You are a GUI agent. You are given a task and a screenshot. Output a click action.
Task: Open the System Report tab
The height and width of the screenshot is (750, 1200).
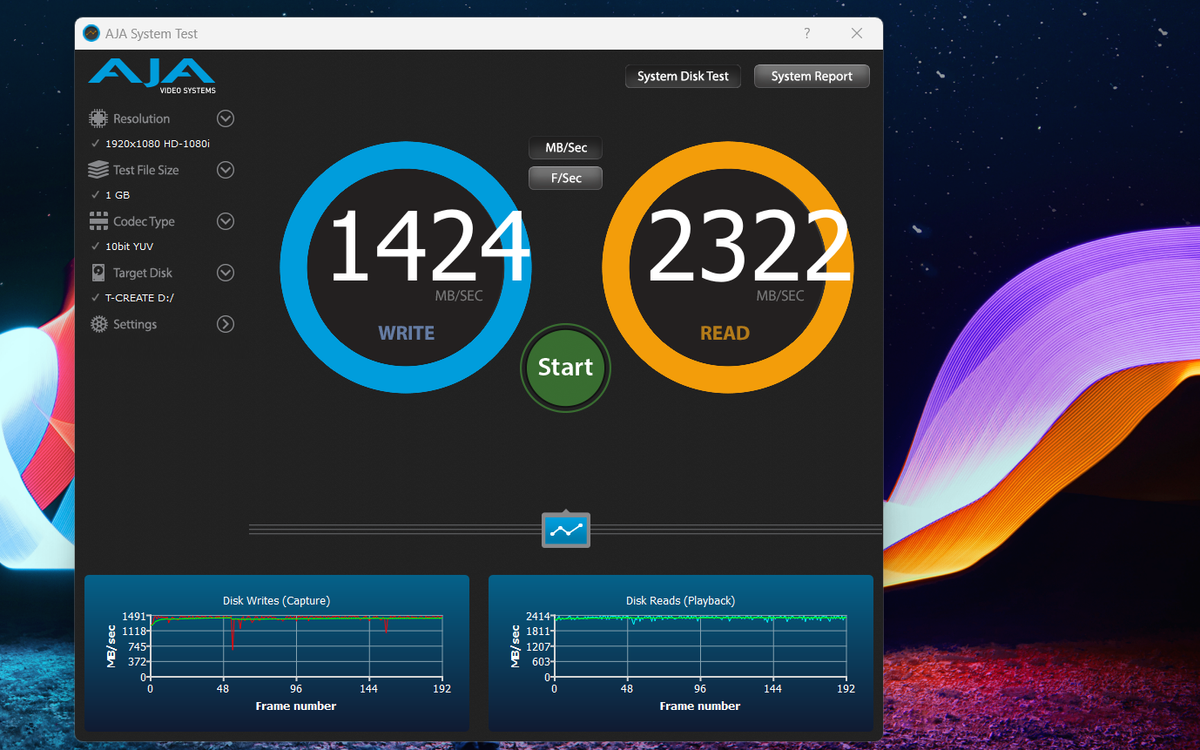(x=811, y=75)
